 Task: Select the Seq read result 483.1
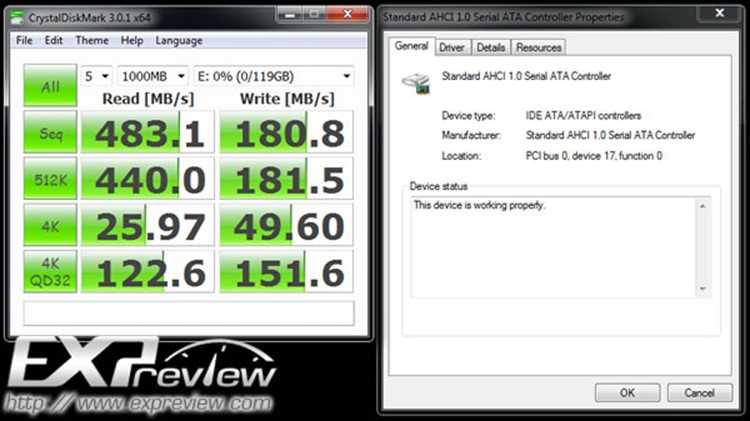pyautogui.click(x=147, y=132)
